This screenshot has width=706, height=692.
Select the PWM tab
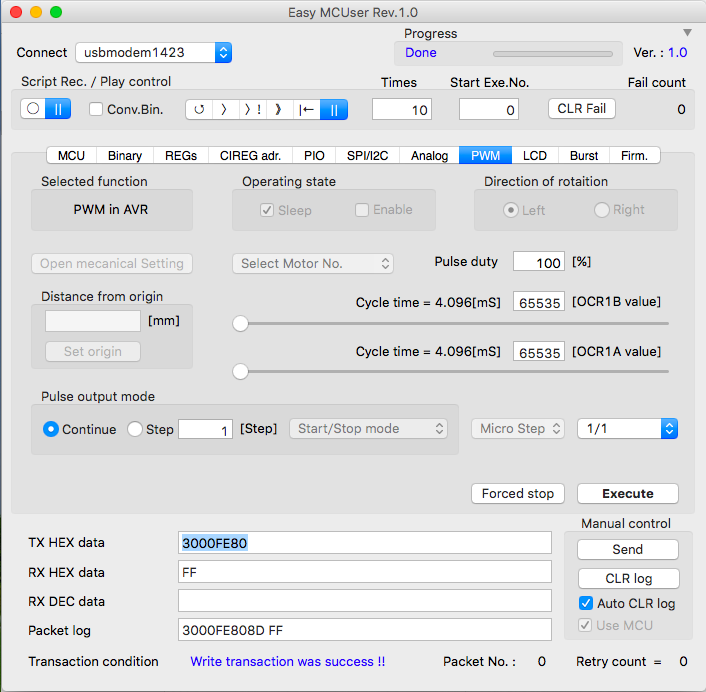point(485,155)
